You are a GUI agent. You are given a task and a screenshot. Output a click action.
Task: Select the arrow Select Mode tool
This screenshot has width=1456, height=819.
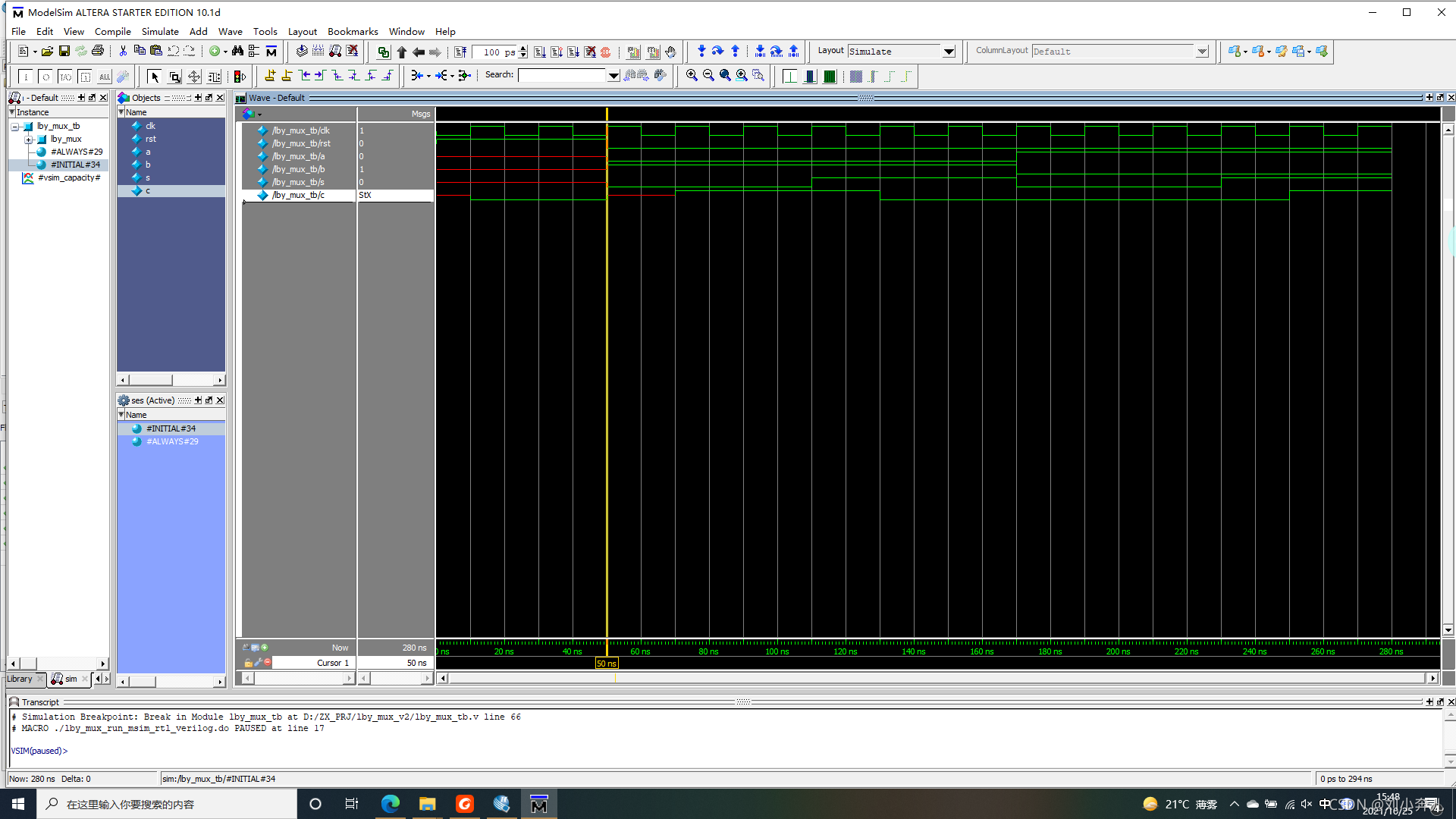point(155,77)
